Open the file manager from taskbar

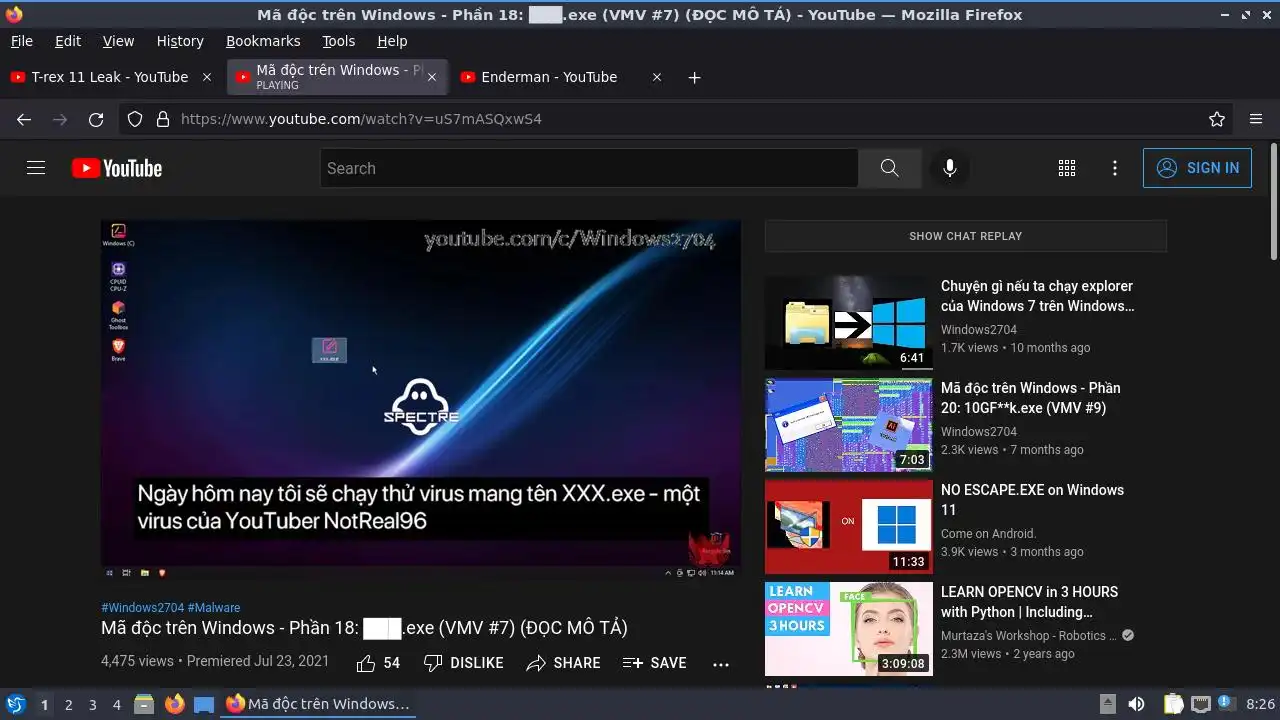144,704
